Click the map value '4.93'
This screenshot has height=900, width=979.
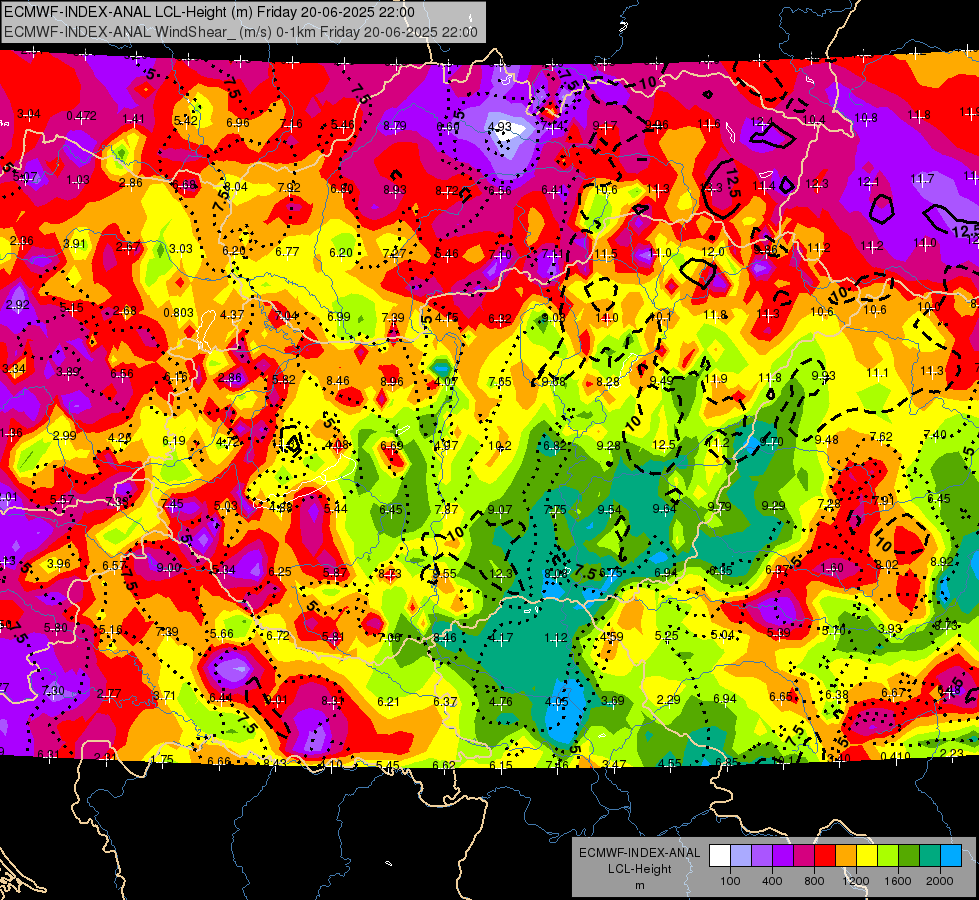[499, 127]
